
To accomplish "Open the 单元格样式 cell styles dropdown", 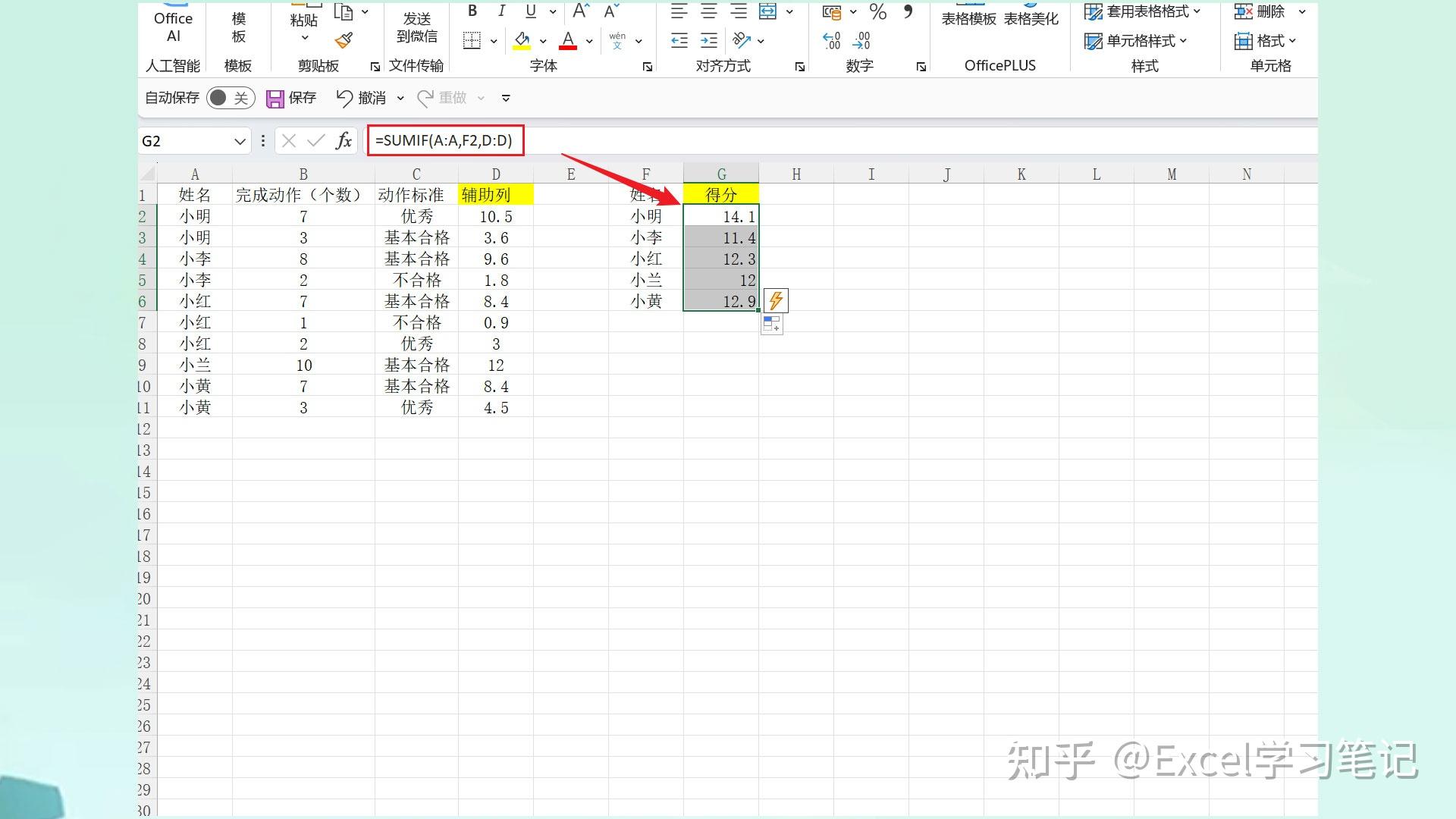I will 1135,41.
